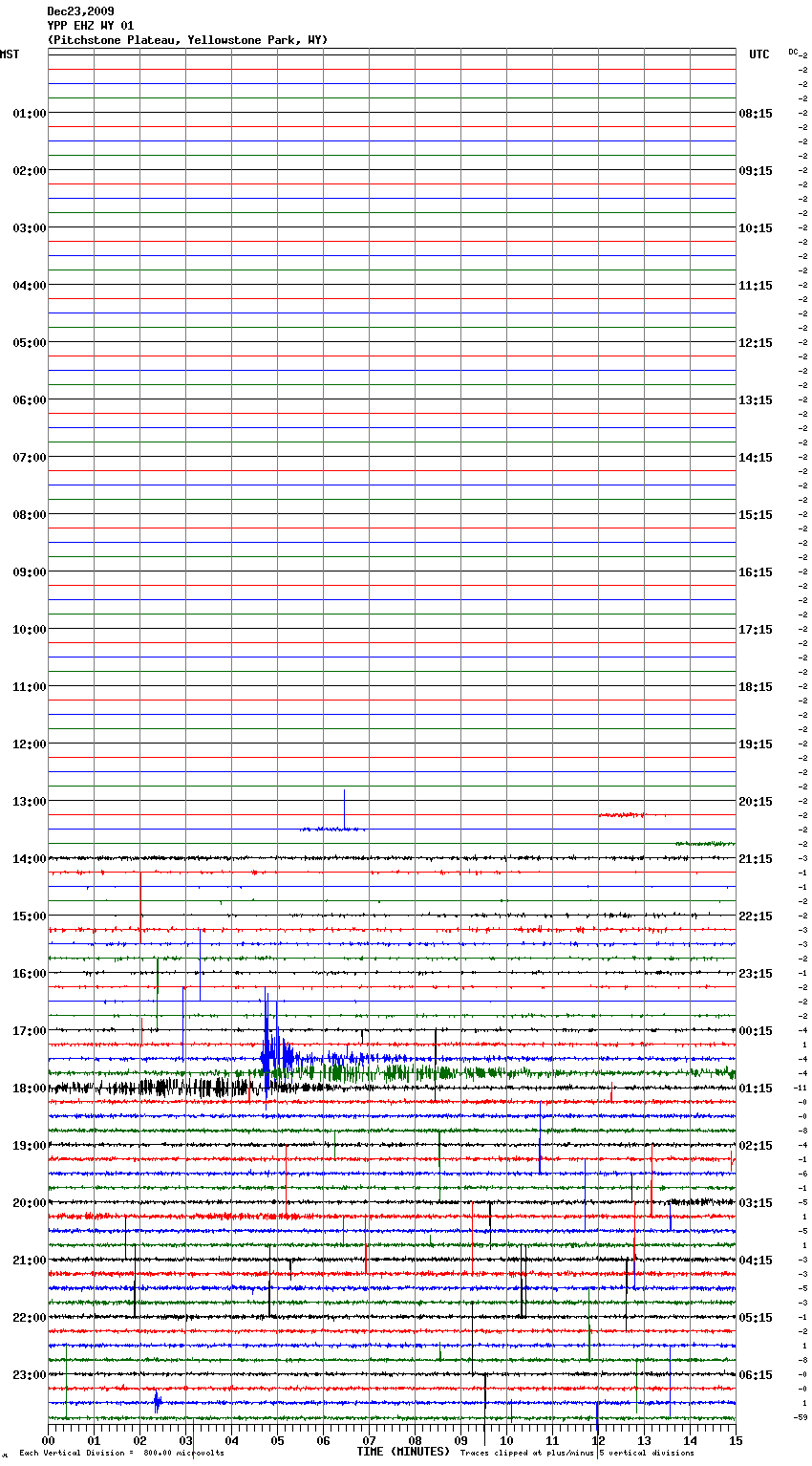Select the 15:00 MST time label

(x=30, y=916)
